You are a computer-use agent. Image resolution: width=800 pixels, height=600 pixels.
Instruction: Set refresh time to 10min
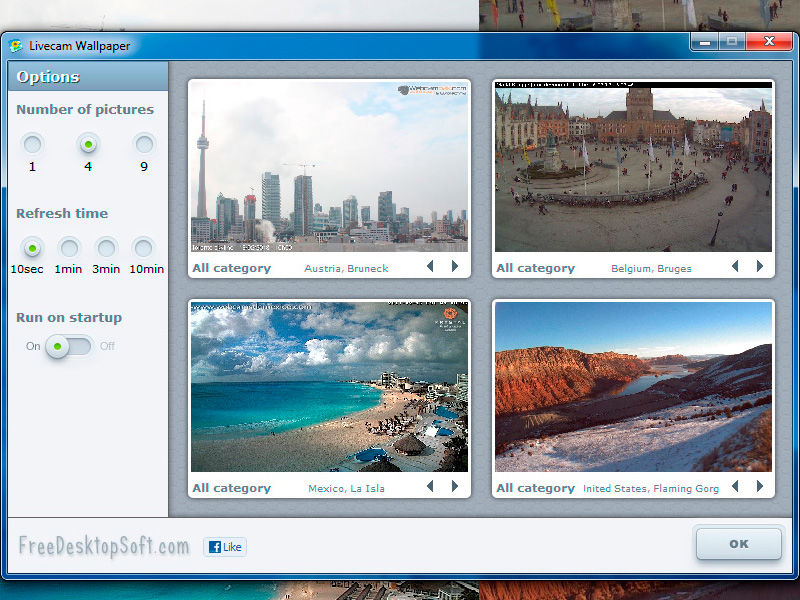144,247
